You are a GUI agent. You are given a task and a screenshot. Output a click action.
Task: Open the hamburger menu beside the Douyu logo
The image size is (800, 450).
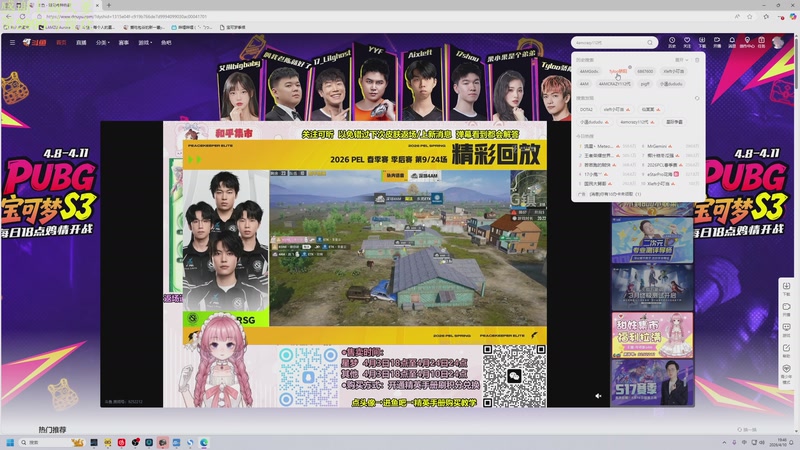point(12,43)
